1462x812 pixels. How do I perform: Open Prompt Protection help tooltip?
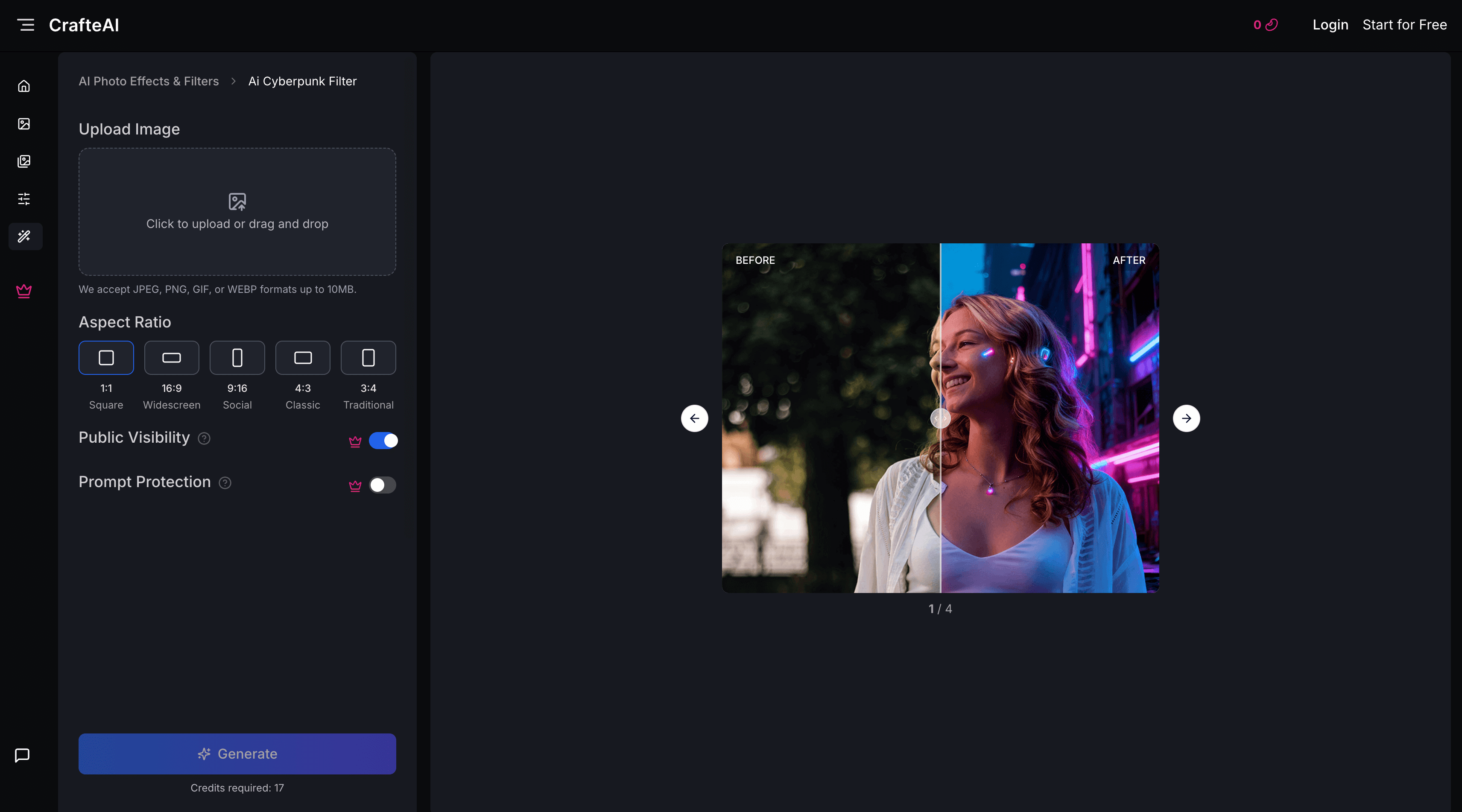(x=224, y=483)
